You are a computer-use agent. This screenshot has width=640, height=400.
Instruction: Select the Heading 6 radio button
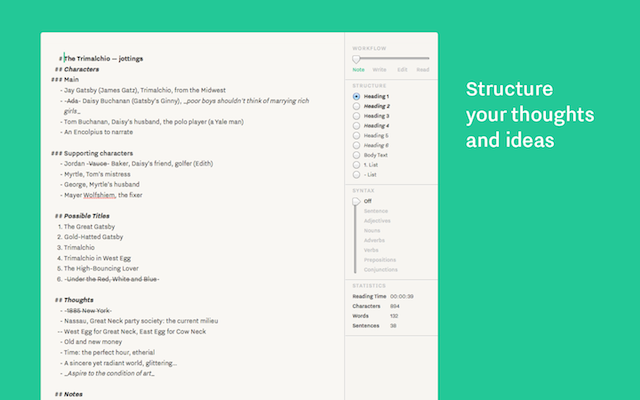click(356, 145)
